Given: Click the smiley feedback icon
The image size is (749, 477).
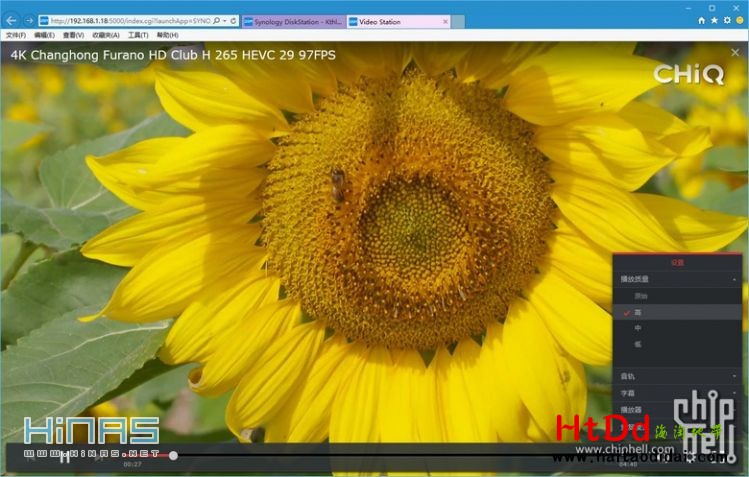Looking at the screenshot, I should 740,21.
